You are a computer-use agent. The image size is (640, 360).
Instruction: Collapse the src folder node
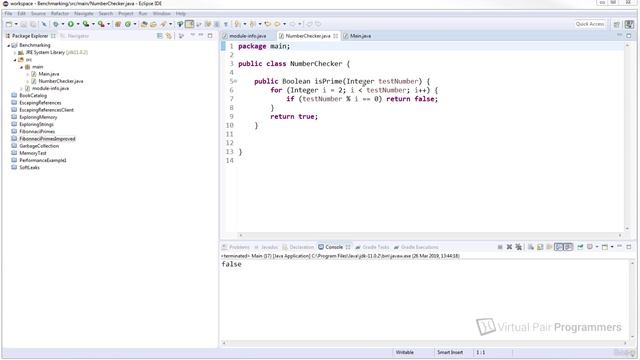(15, 60)
